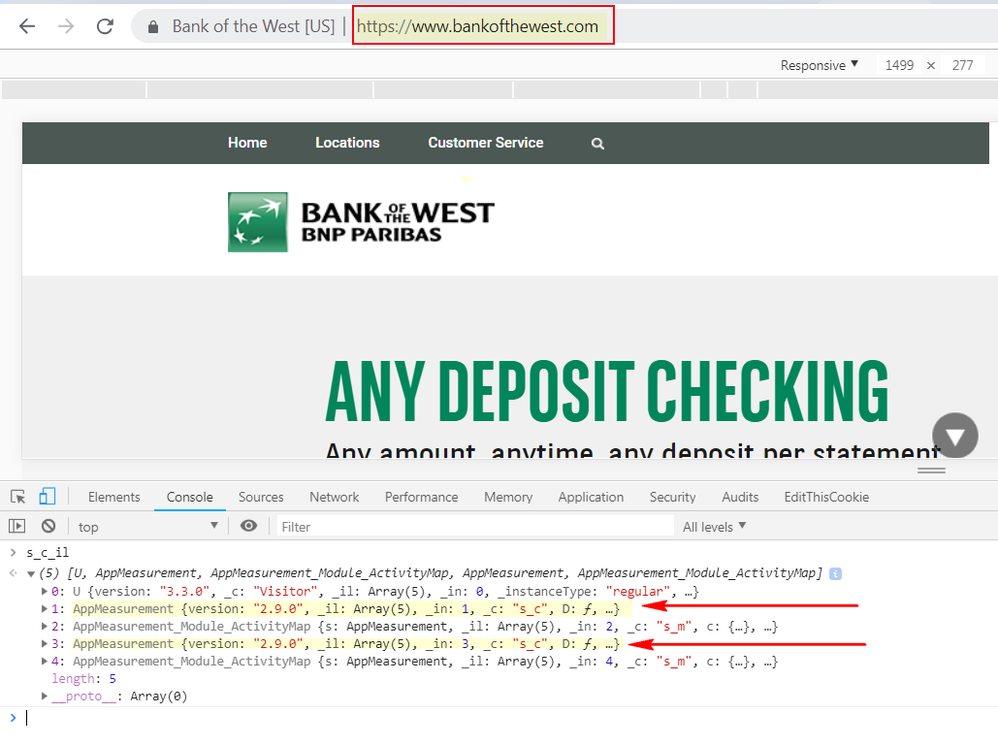
Task: Switch to the Network tab
Action: click(334, 497)
